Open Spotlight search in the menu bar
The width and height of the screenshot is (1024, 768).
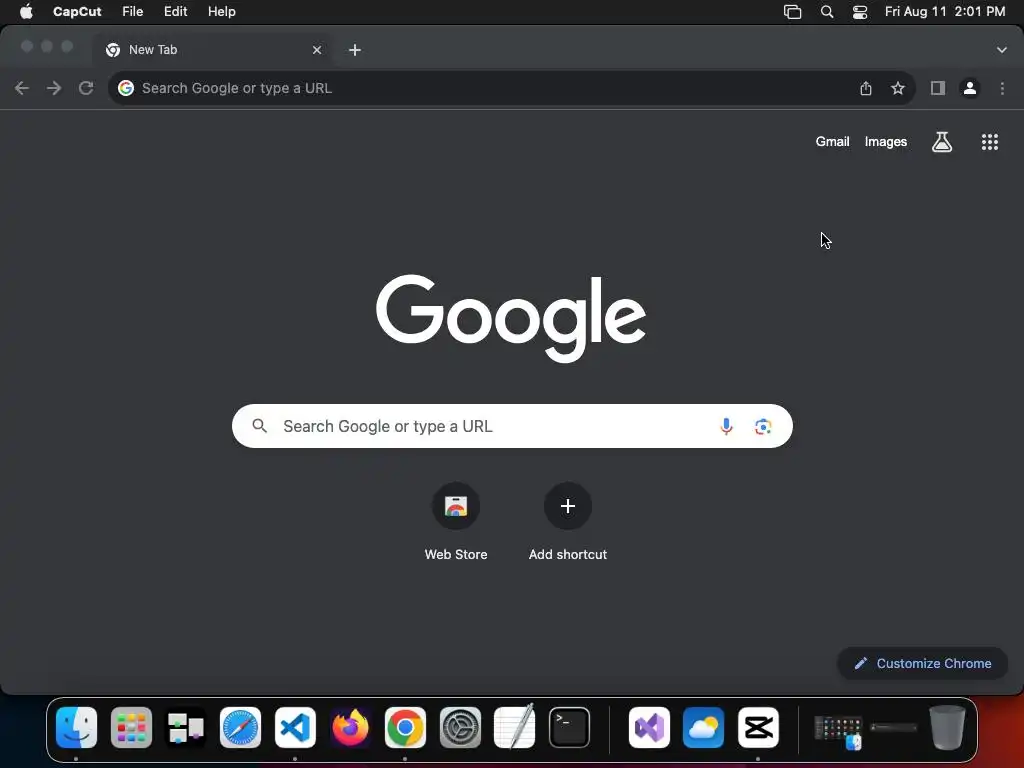(827, 12)
